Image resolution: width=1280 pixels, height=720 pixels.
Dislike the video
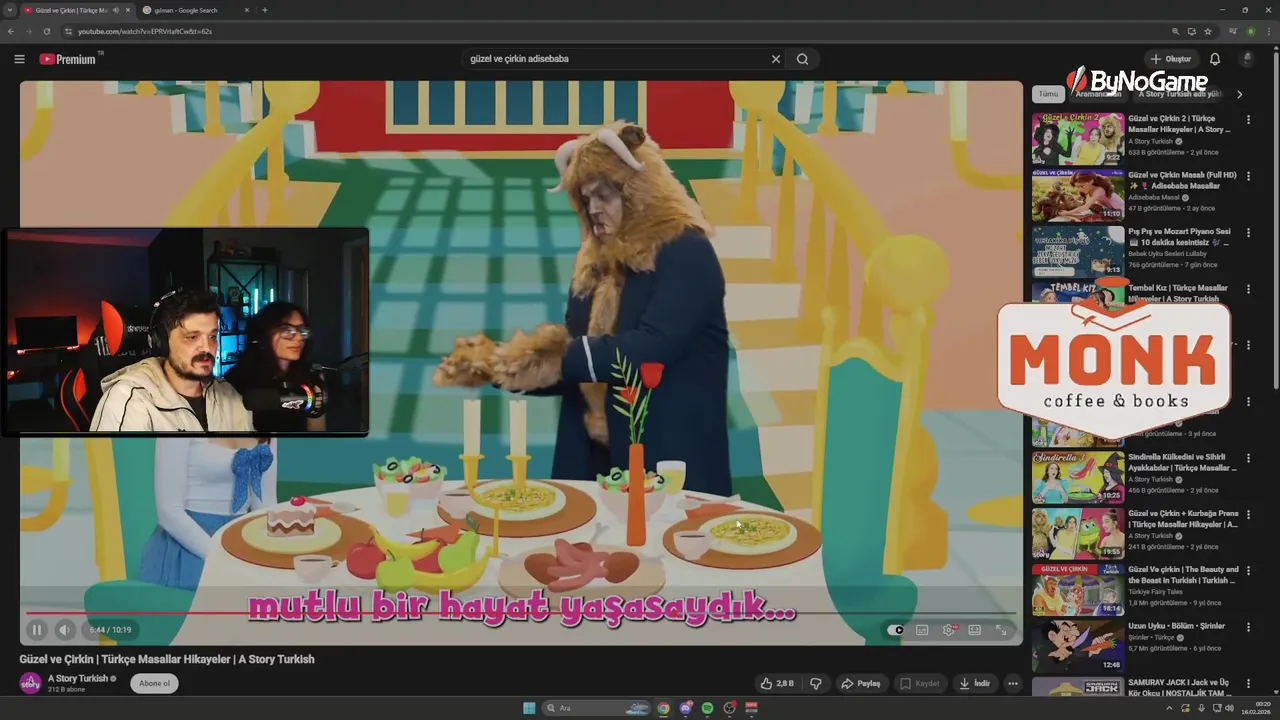click(816, 684)
